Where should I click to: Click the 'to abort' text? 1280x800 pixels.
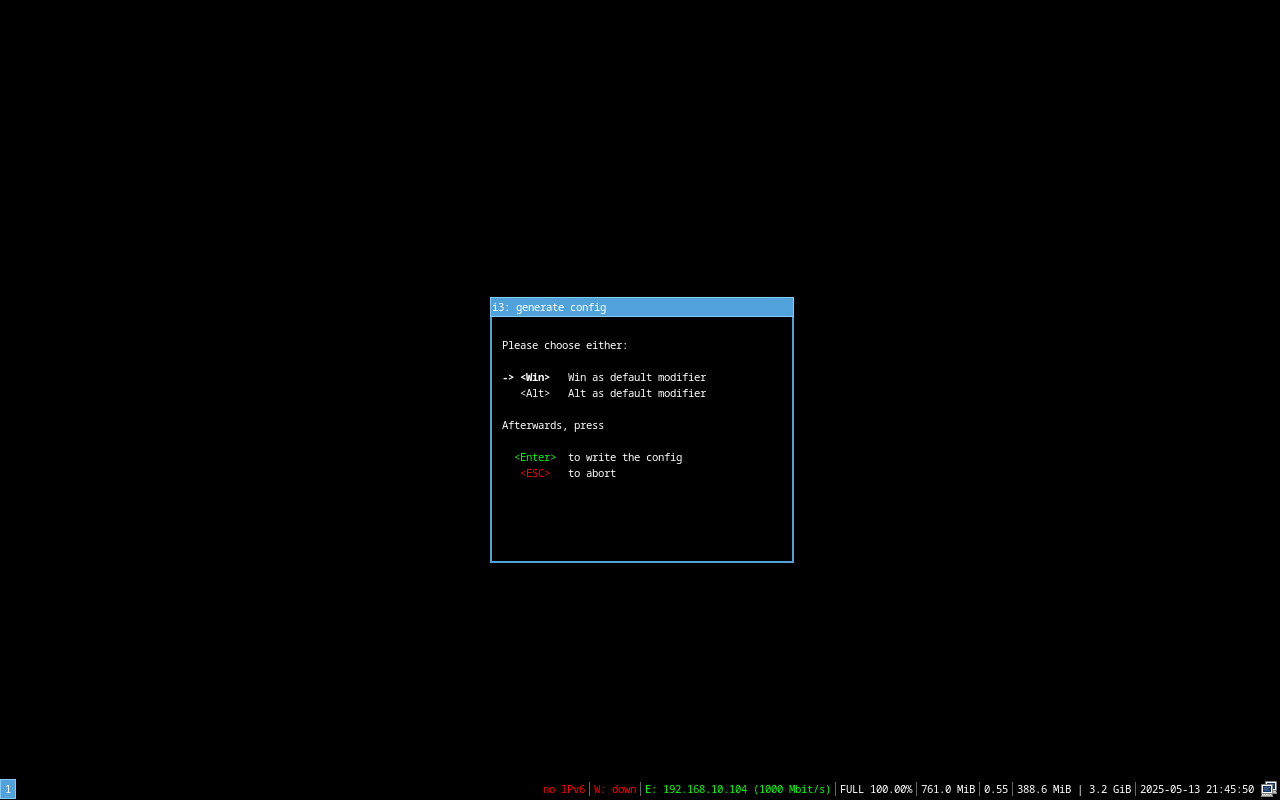(592, 474)
